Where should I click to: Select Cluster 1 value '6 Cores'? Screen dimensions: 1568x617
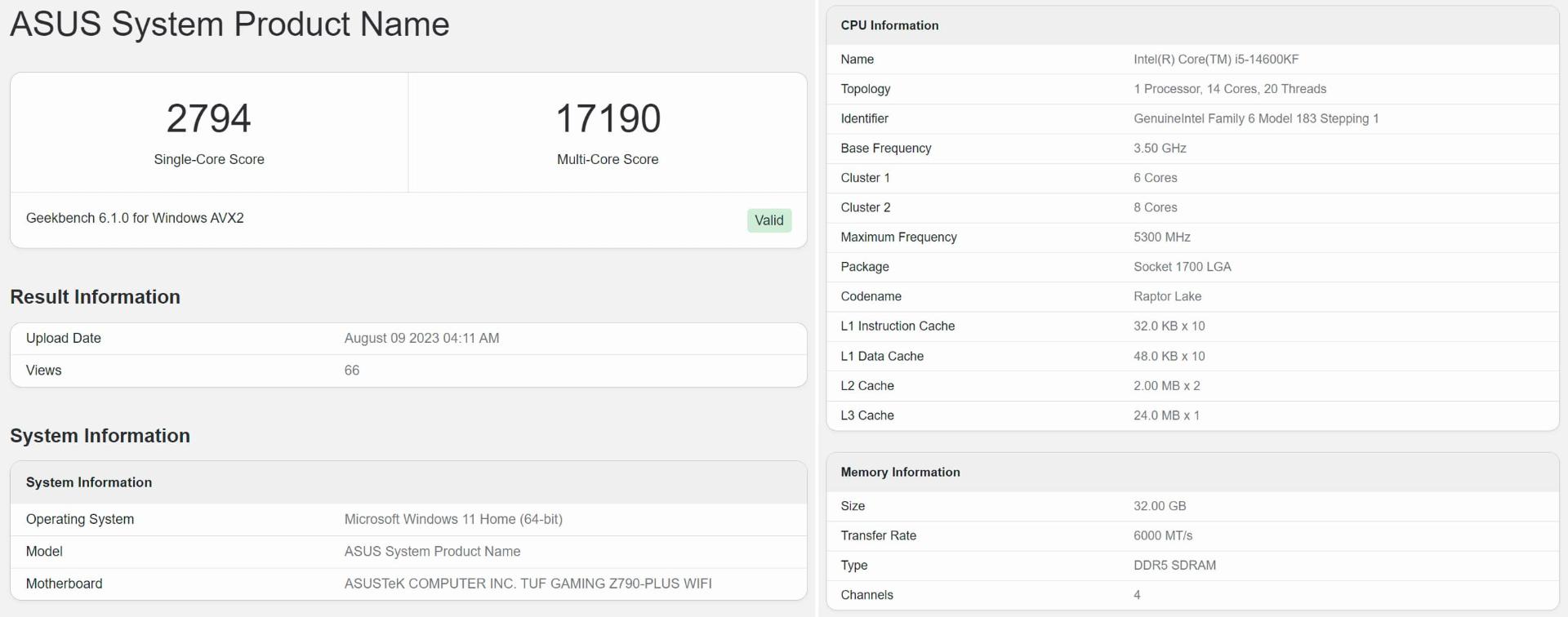click(1156, 178)
